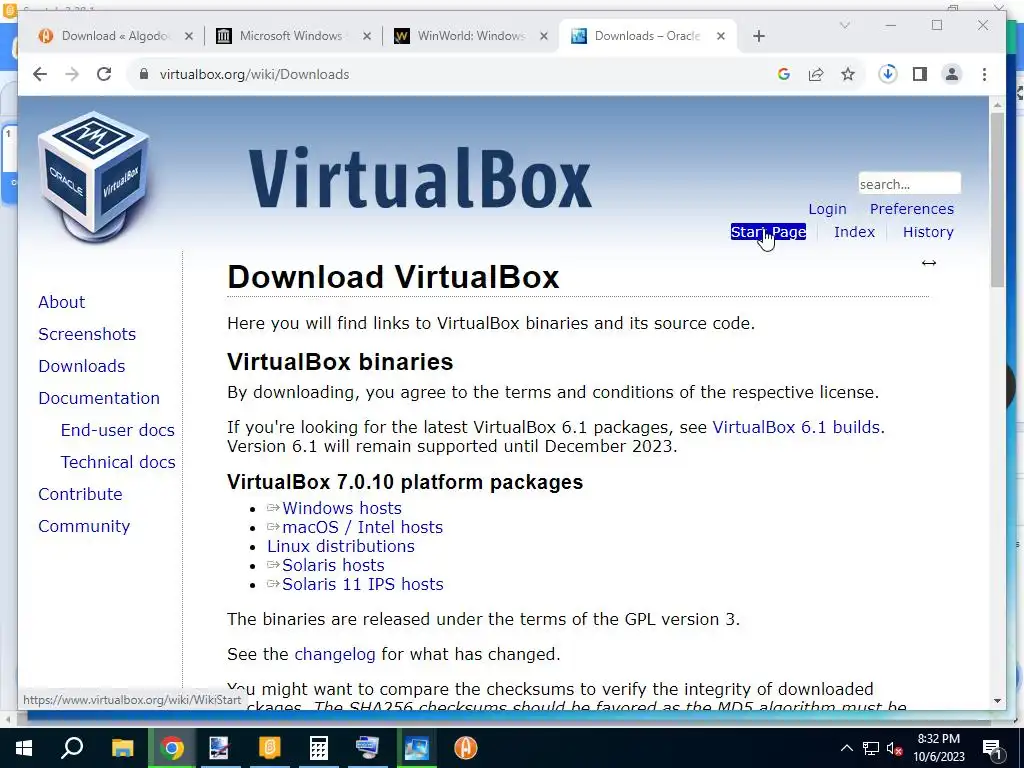Download Windows hosts package

tap(342, 508)
